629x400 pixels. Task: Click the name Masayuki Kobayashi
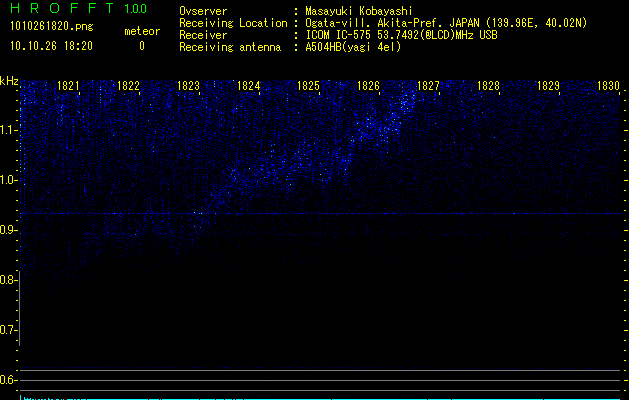coord(359,11)
